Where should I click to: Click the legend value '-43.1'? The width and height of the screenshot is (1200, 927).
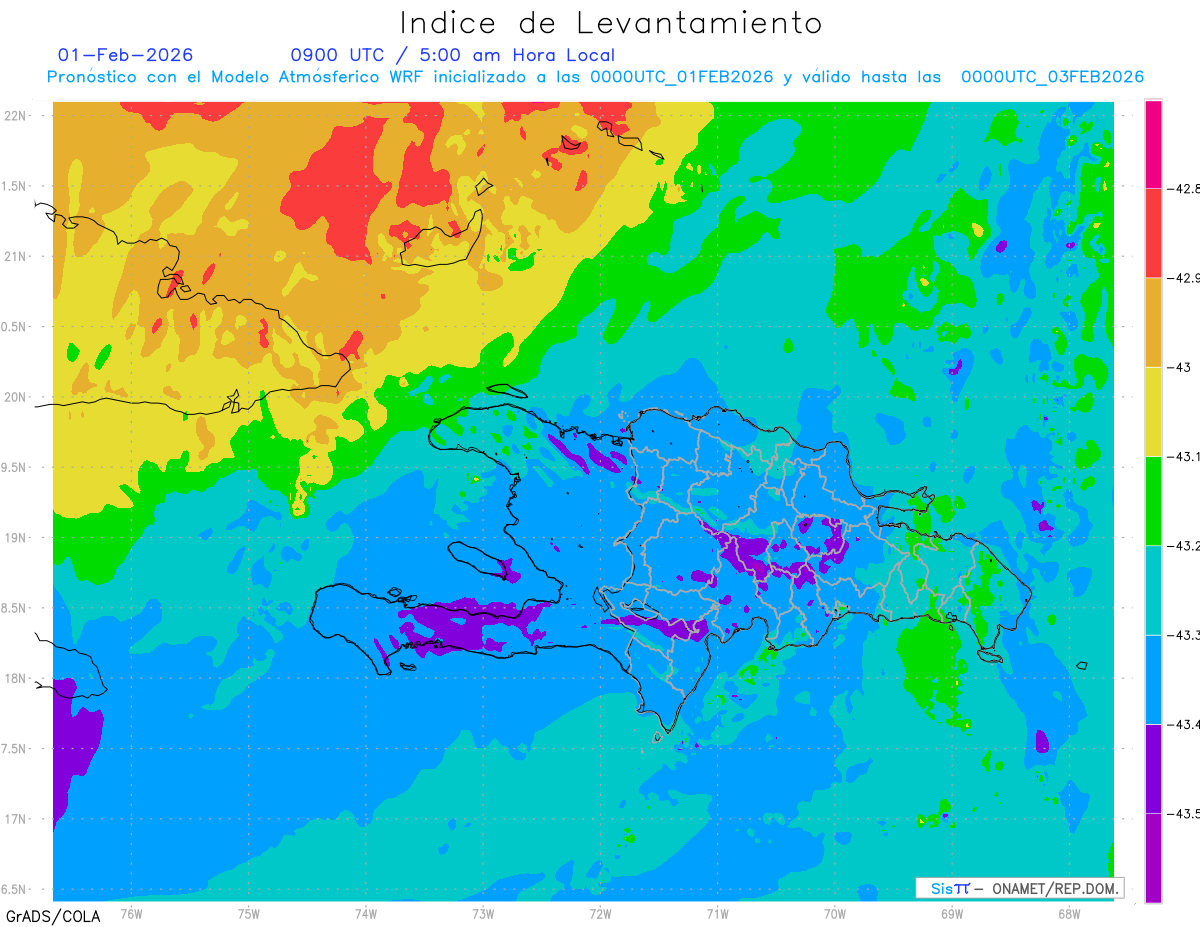(1184, 456)
